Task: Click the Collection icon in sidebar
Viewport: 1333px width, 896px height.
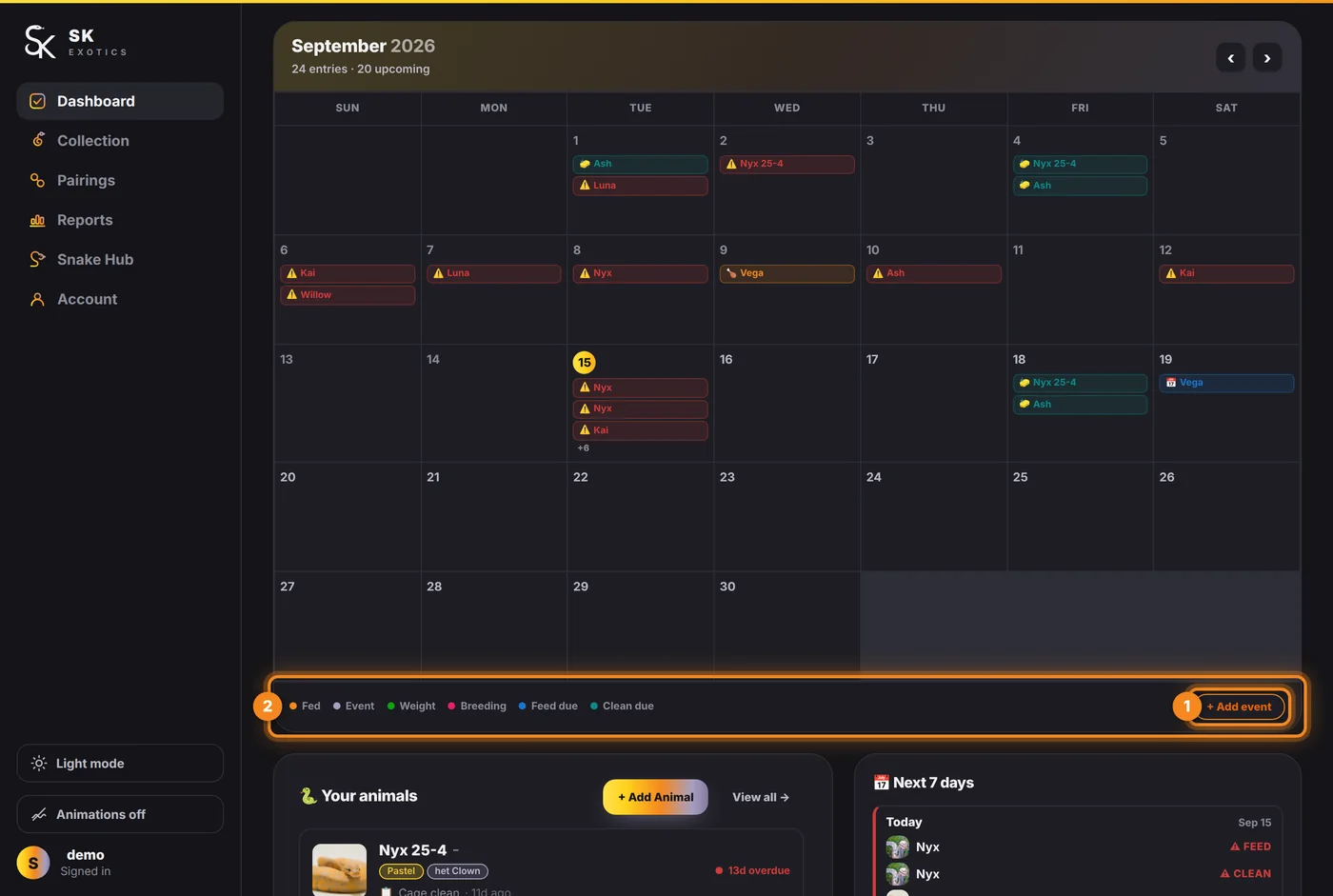Action: click(38, 140)
